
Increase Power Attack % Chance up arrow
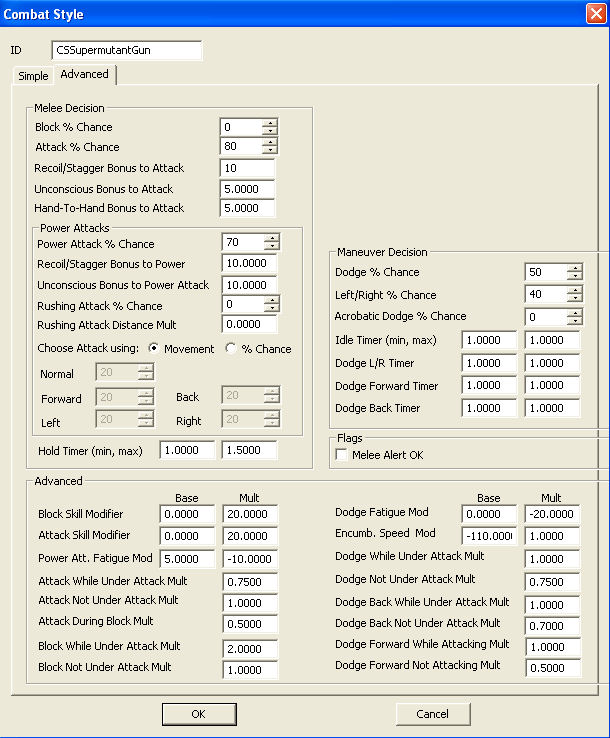tap(272, 238)
